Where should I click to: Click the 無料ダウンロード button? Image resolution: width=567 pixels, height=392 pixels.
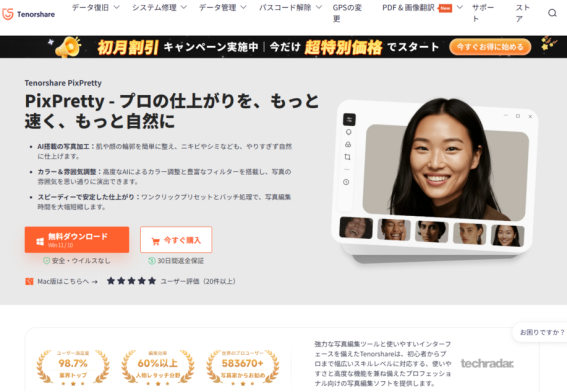(x=77, y=240)
